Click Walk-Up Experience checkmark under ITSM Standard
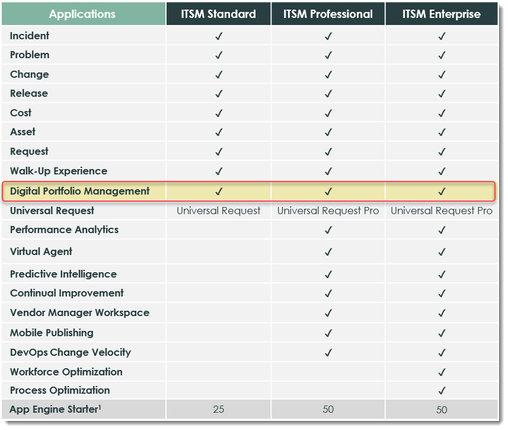Screen dimensions: 508x430 219,171
